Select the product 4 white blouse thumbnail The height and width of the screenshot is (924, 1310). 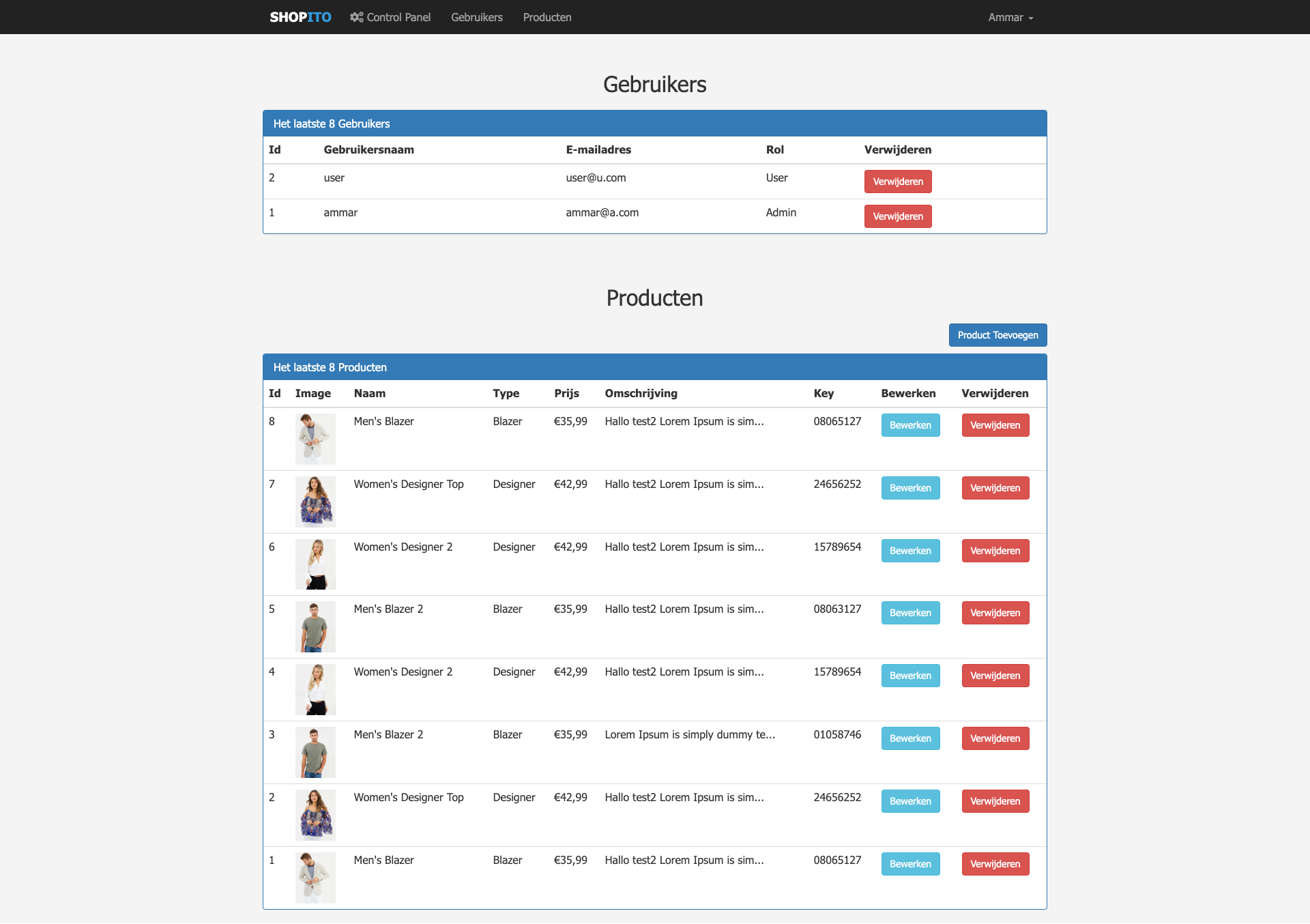click(315, 689)
